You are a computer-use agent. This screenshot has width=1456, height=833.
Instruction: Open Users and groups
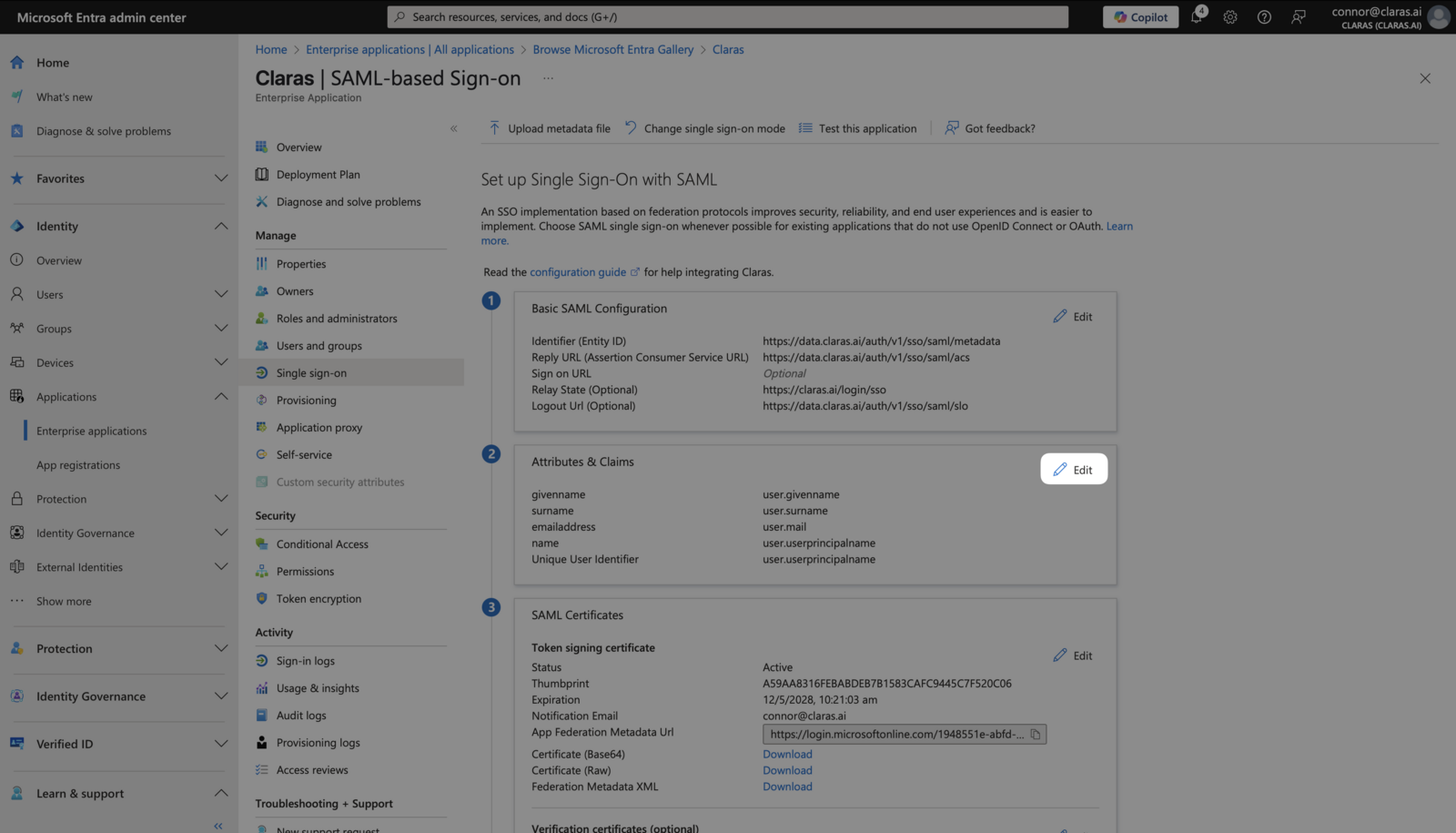pos(318,345)
